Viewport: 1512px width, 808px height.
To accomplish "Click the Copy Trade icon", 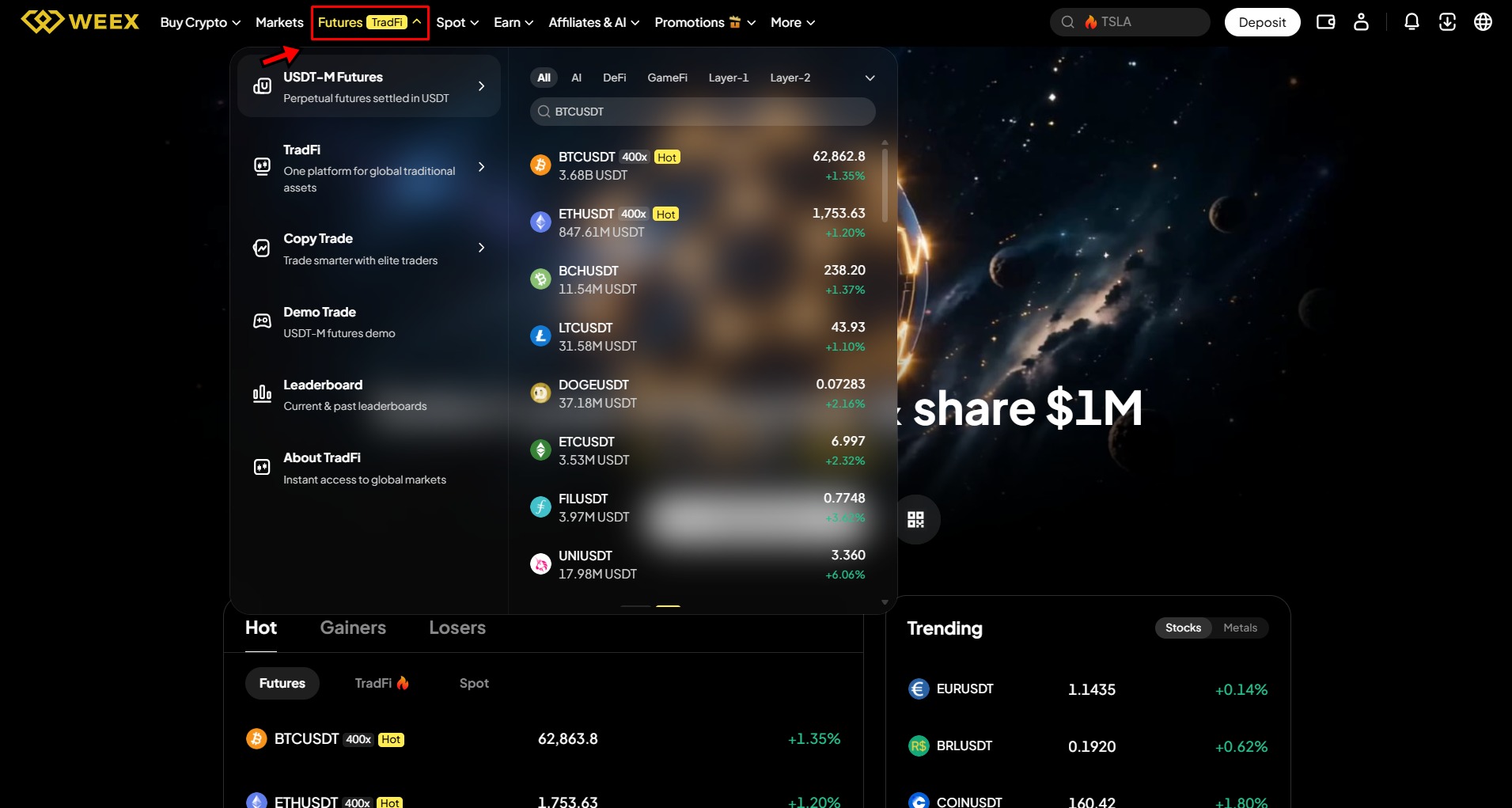I will point(262,248).
